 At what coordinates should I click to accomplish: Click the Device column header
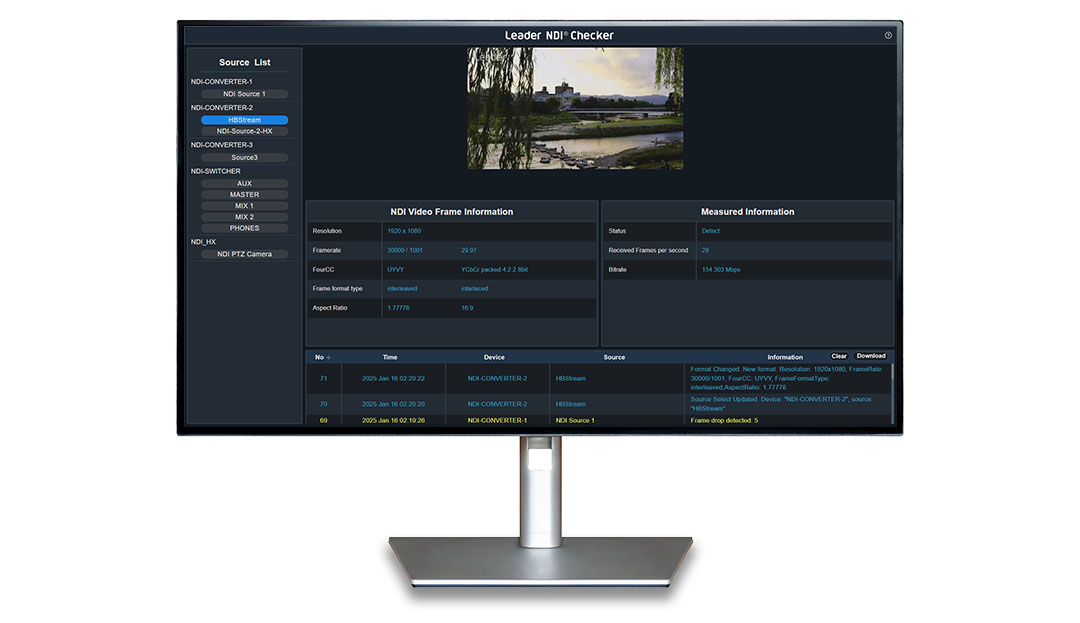(x=494, y=357)
